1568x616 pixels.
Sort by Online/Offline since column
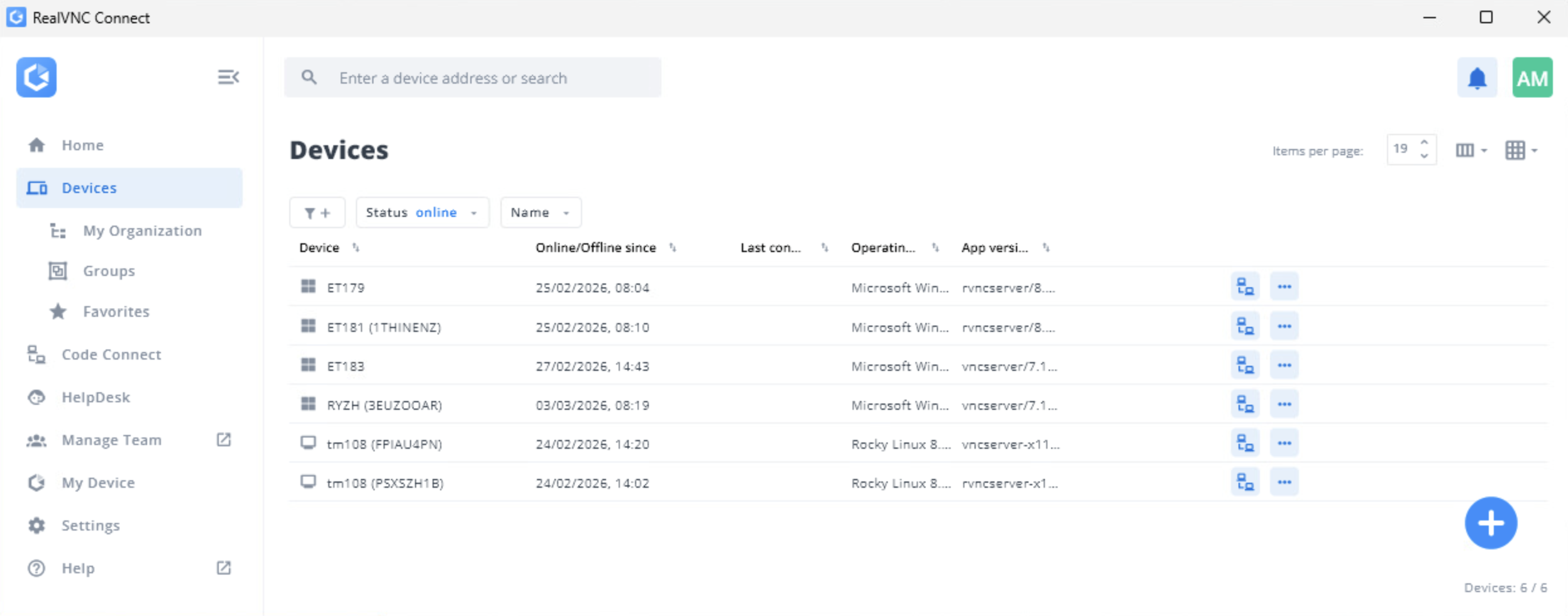pos(673,248)
